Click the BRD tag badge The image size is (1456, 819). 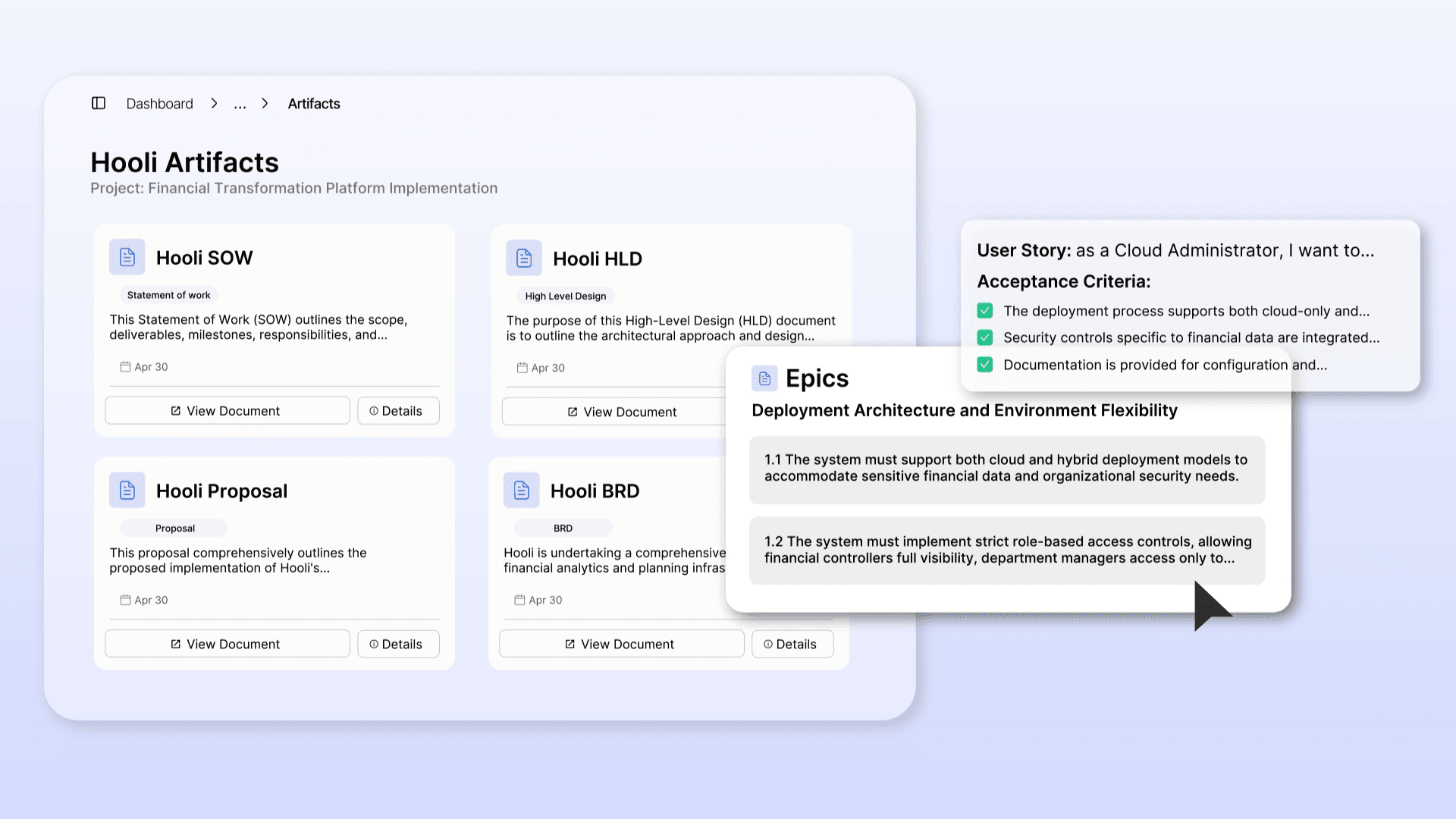click(563, 528)
